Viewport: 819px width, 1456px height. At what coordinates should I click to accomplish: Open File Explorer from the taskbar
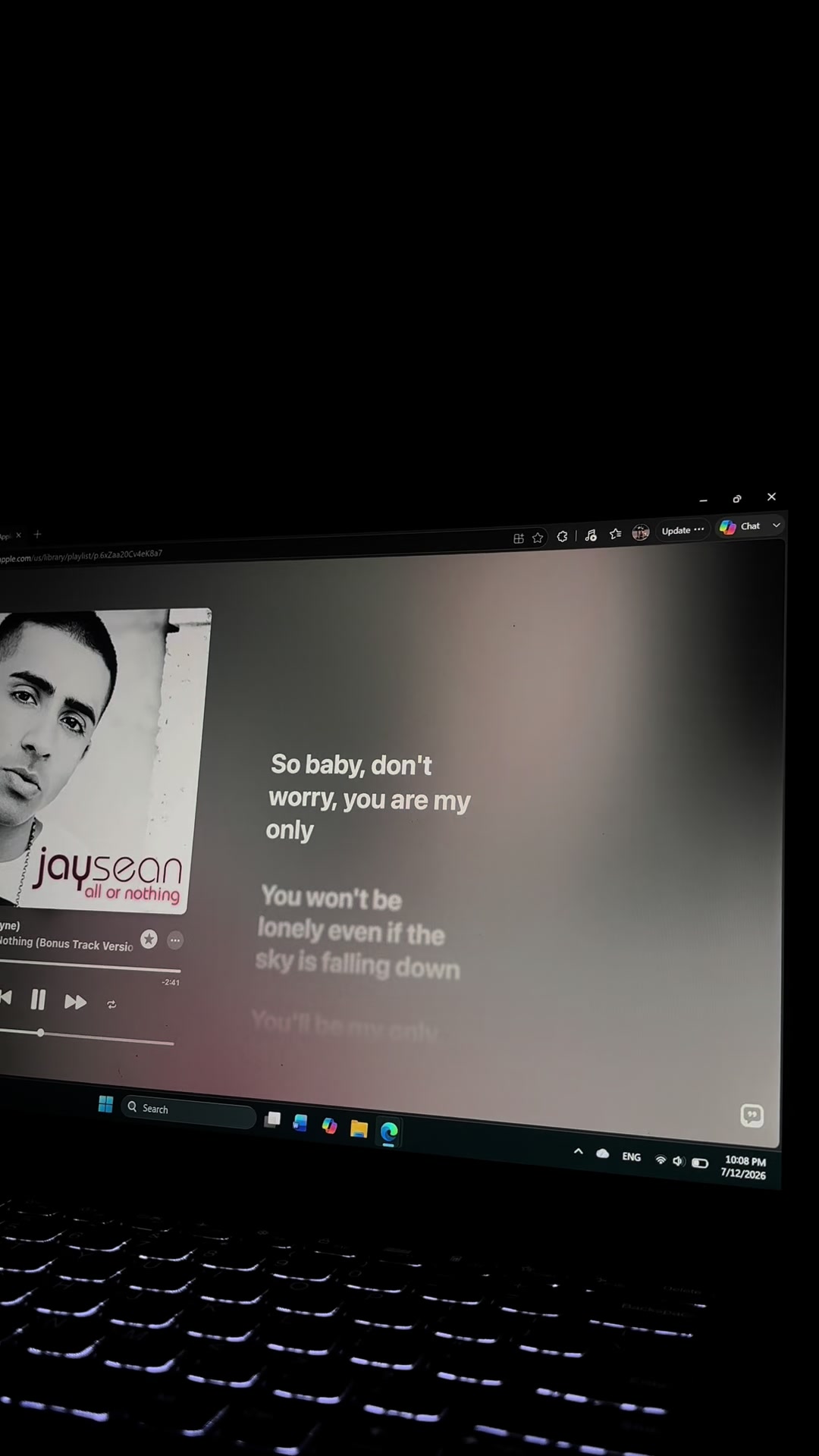359,1128
